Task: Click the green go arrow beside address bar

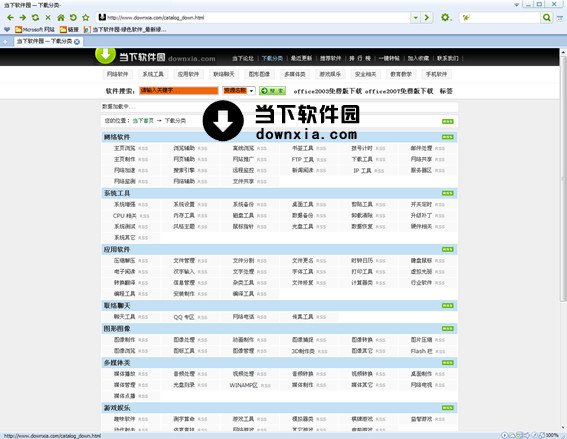Action: coord(427,17)
